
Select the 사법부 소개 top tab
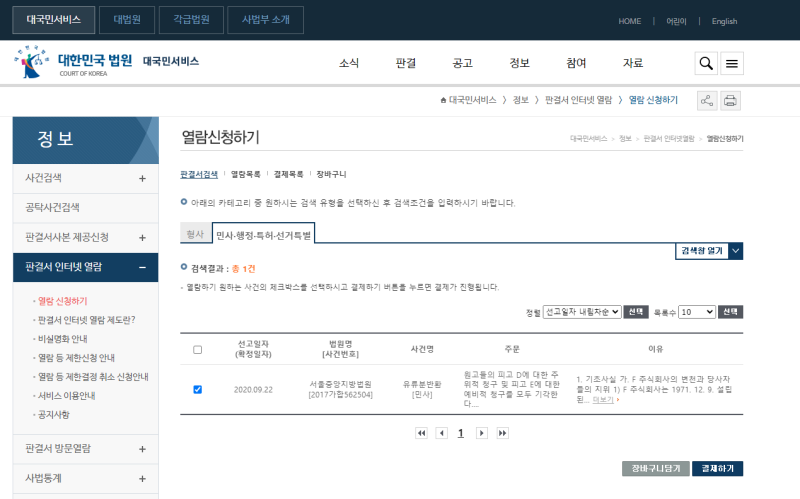pyautogui.click(x=265, y=20)
